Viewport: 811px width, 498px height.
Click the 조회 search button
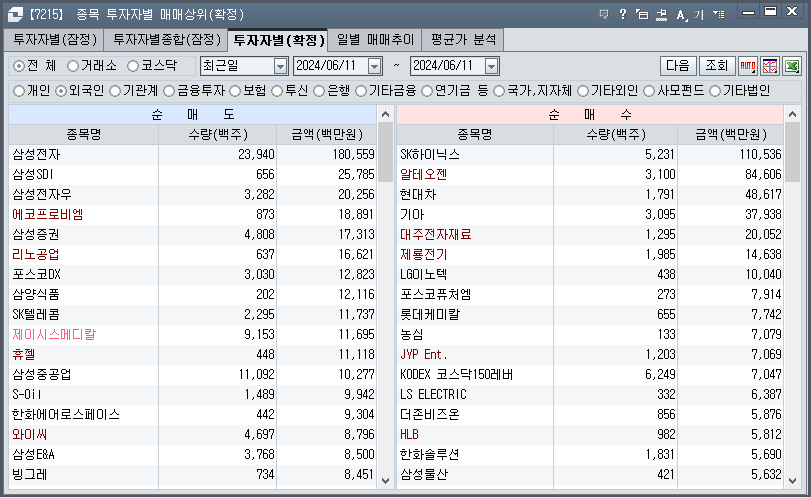point(717,66)
